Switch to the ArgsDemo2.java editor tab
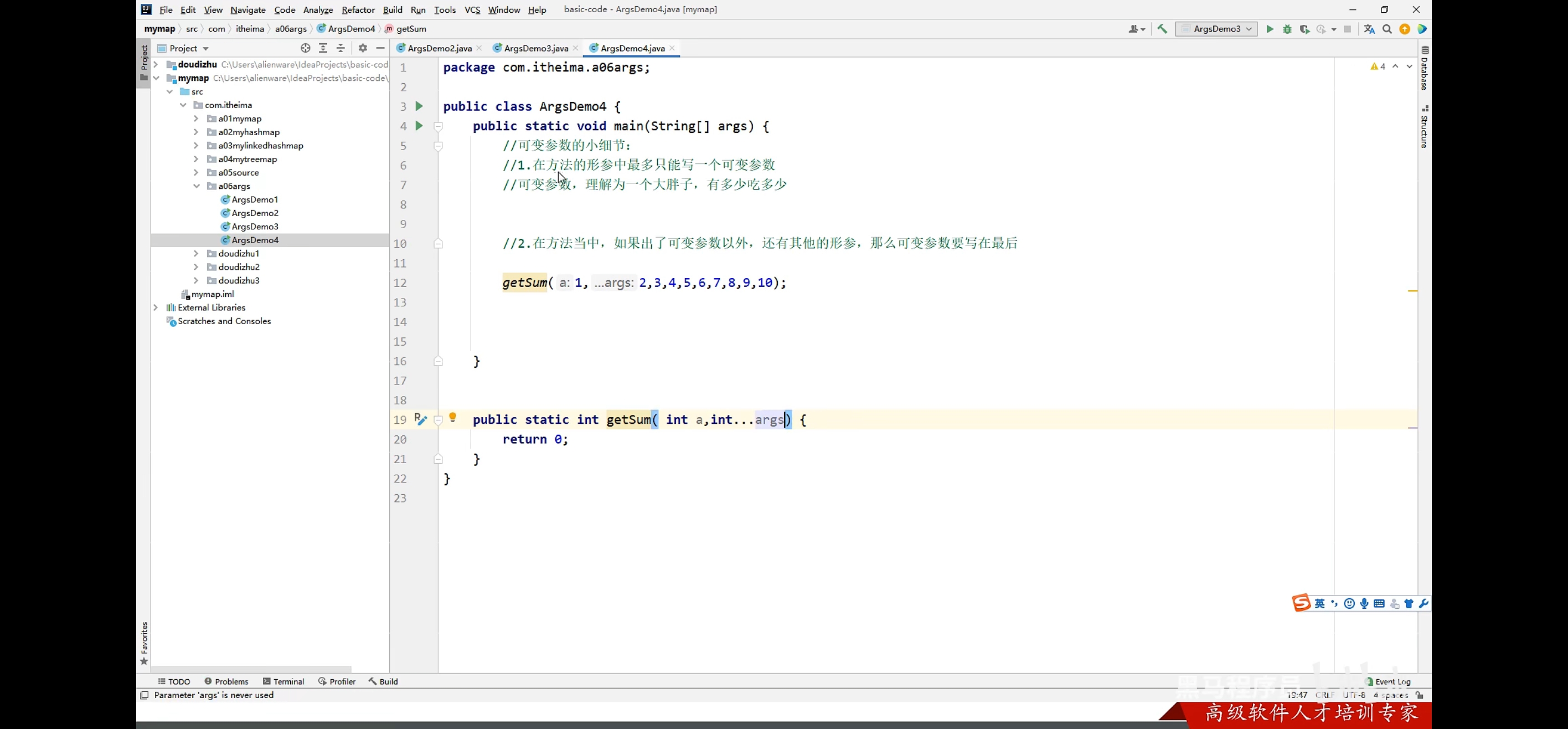The height and width of the screenshot is (729, 1568). 439,48
